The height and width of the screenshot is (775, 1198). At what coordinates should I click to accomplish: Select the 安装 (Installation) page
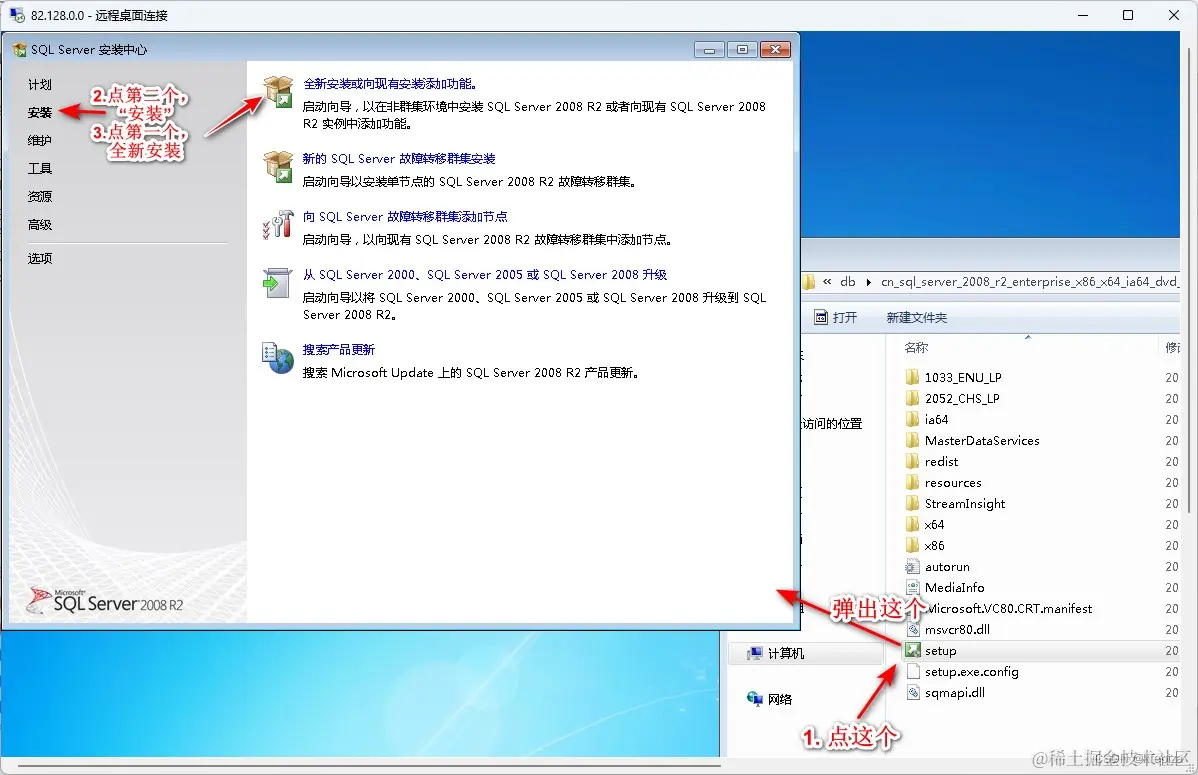click(x=40, y=112)
